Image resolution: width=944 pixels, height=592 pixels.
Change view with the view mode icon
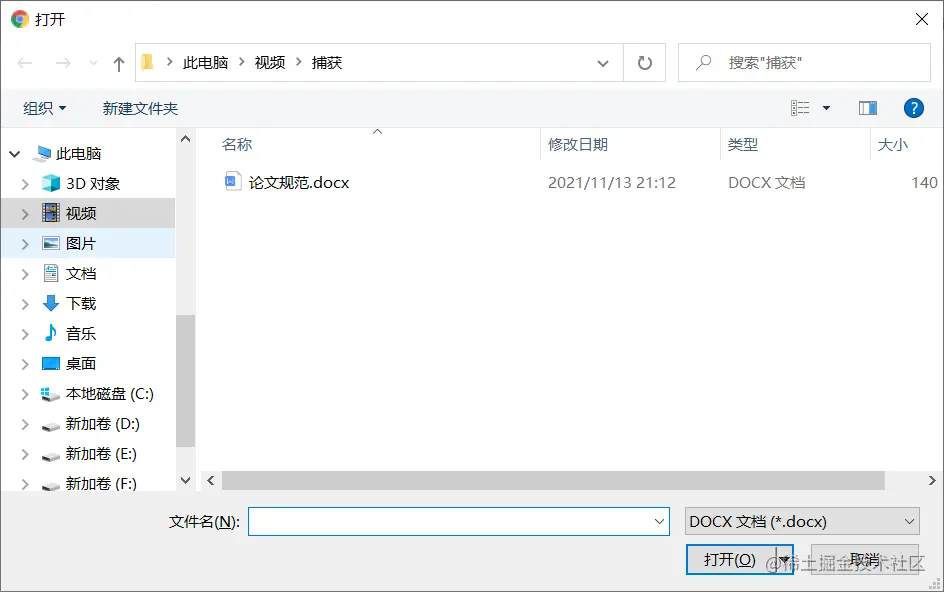pos(800,108)
